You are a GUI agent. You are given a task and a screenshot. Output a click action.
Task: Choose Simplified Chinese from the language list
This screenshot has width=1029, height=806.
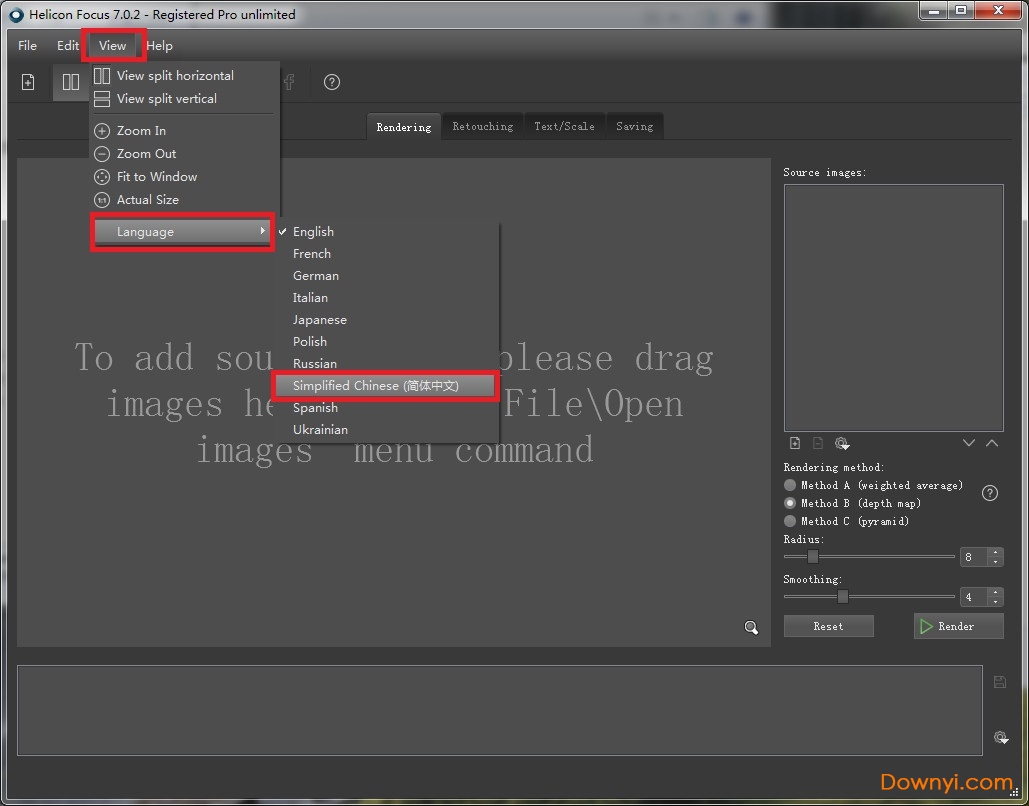point(385,386)
